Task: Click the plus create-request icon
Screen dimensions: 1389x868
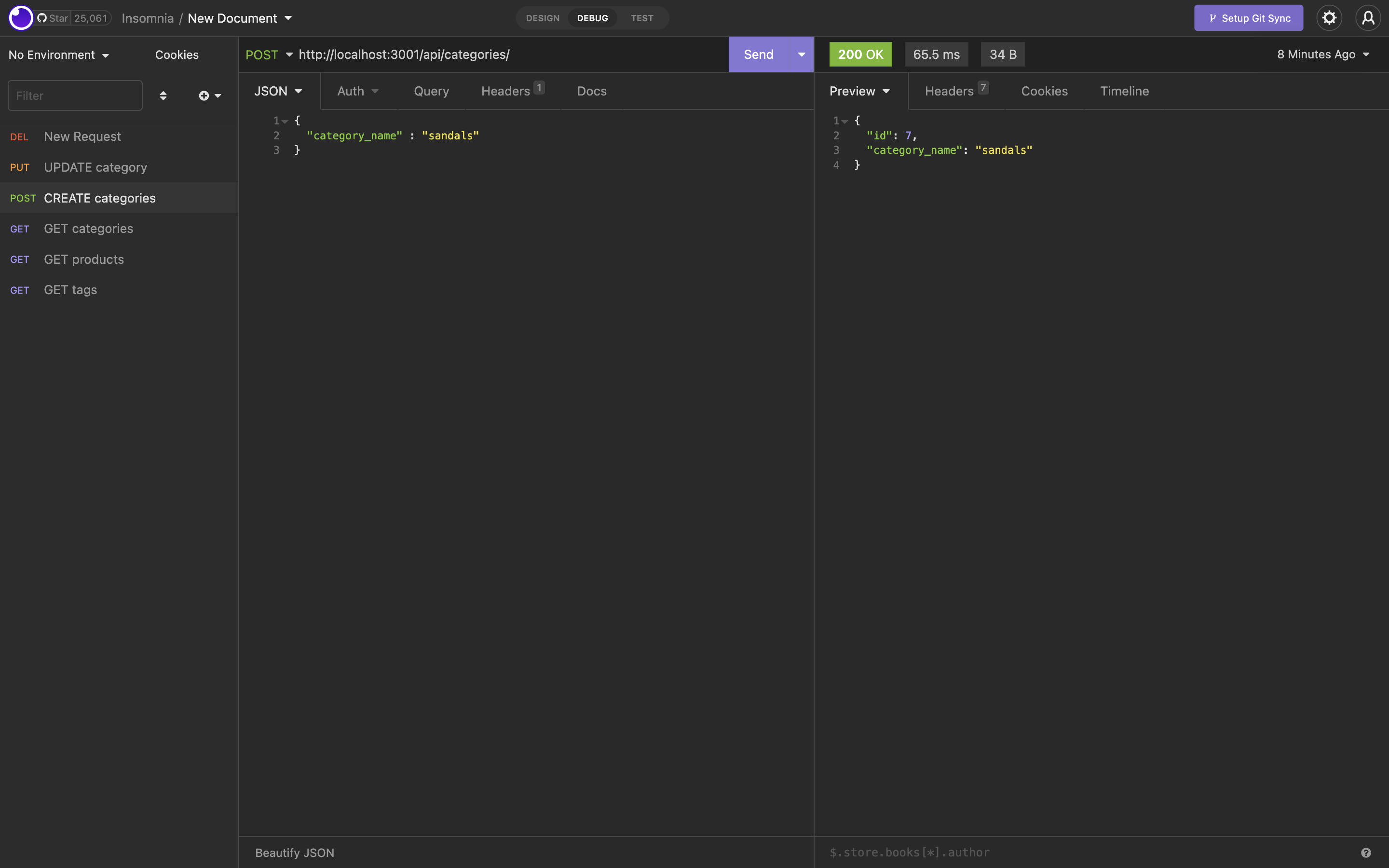Action: [209, 95]
